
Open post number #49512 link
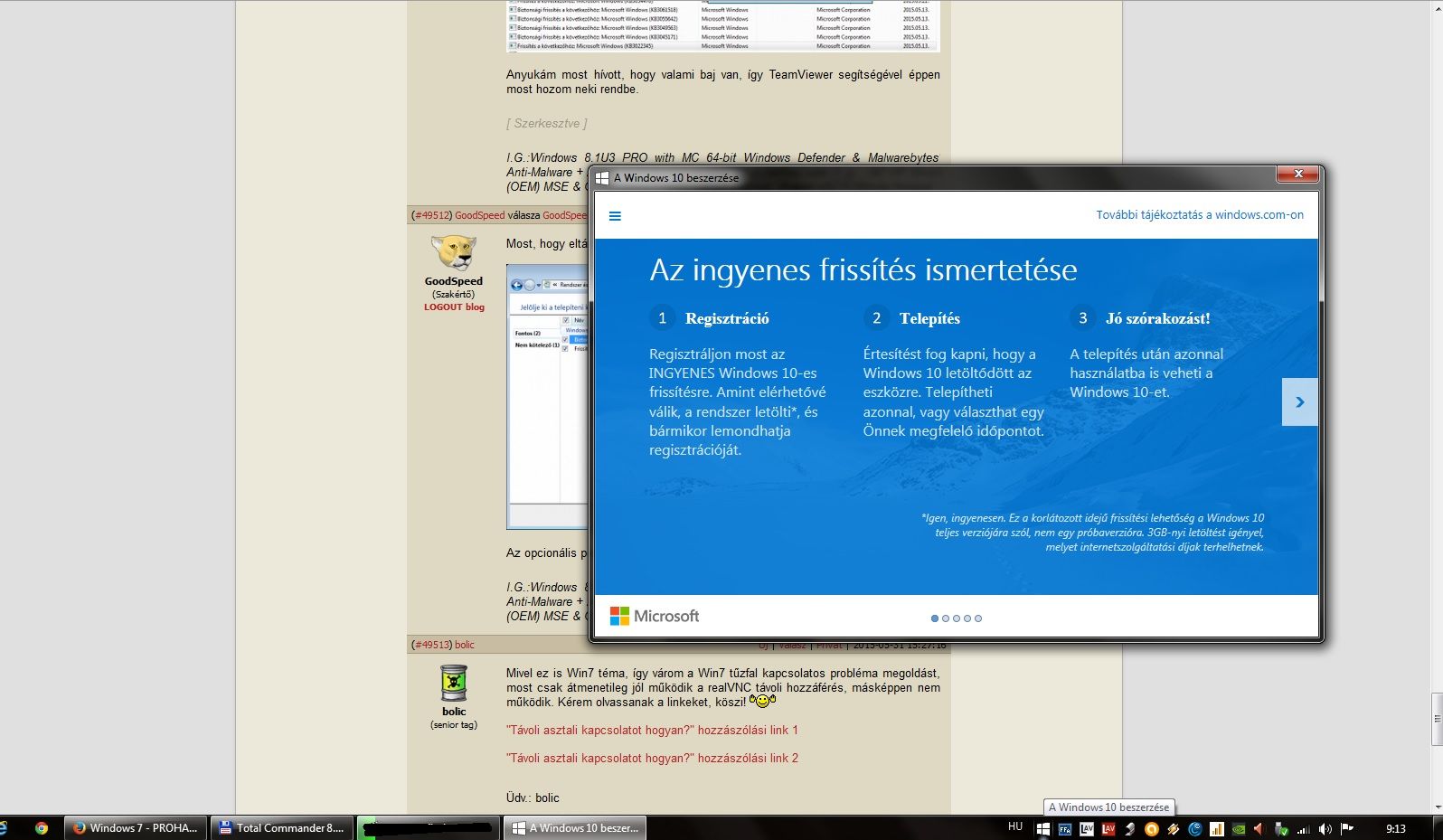point(431,215)
